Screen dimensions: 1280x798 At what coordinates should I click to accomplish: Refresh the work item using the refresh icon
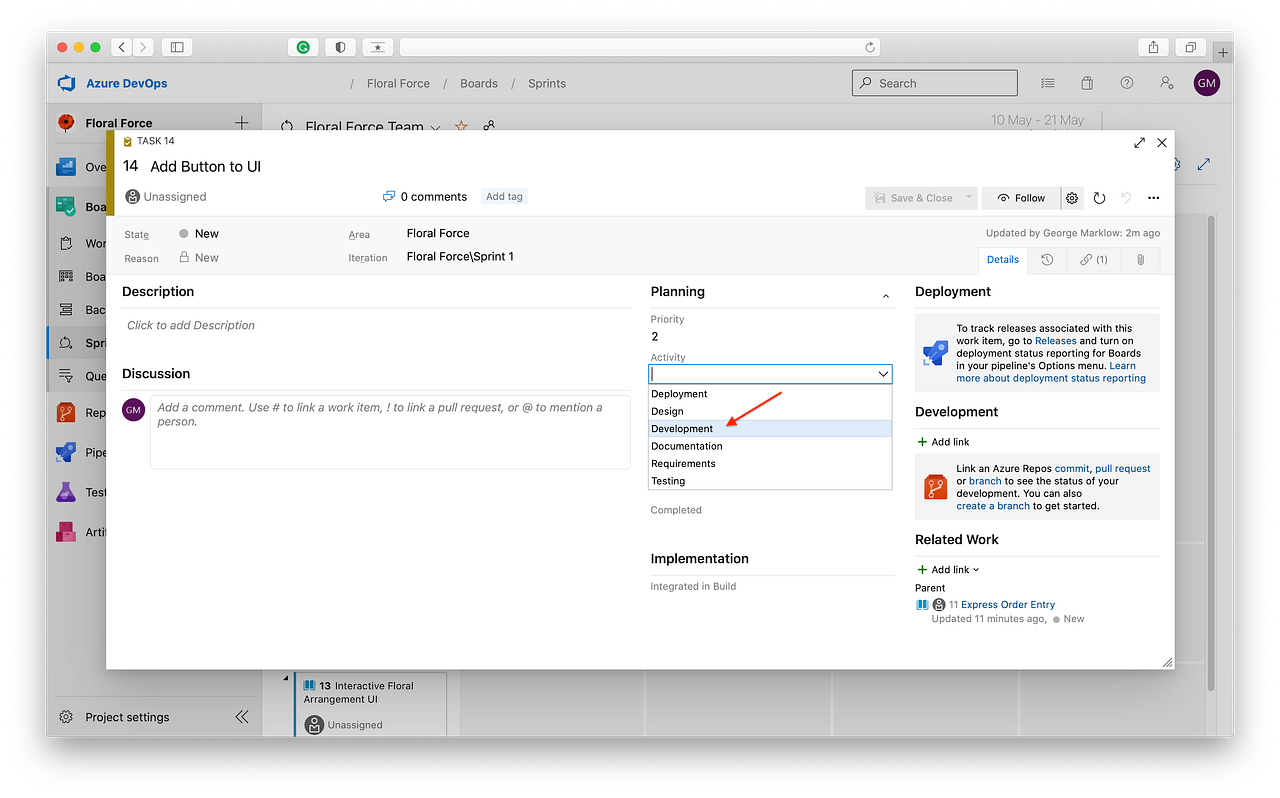(1099, 198)
